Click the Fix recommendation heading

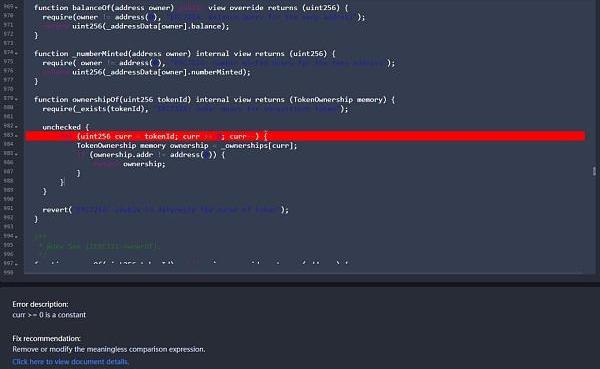click(x=46, y=338)
